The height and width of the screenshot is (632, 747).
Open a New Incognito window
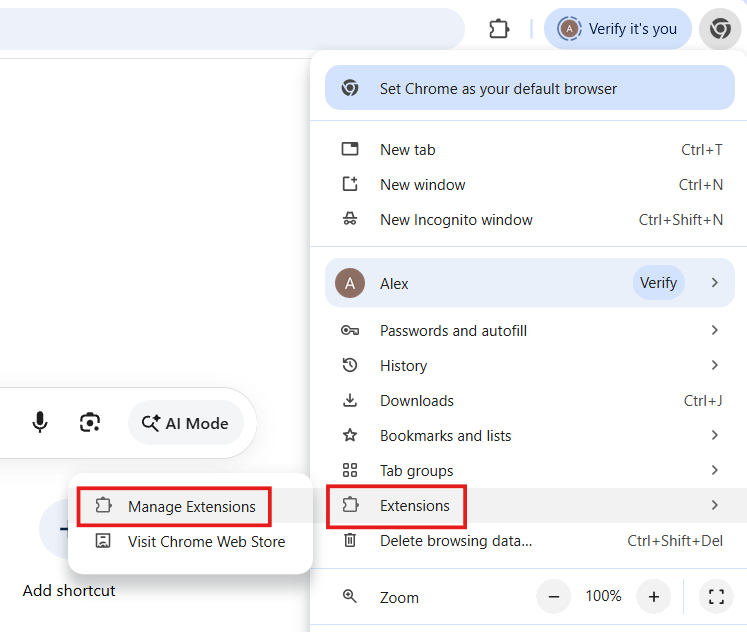click(529, 220)
